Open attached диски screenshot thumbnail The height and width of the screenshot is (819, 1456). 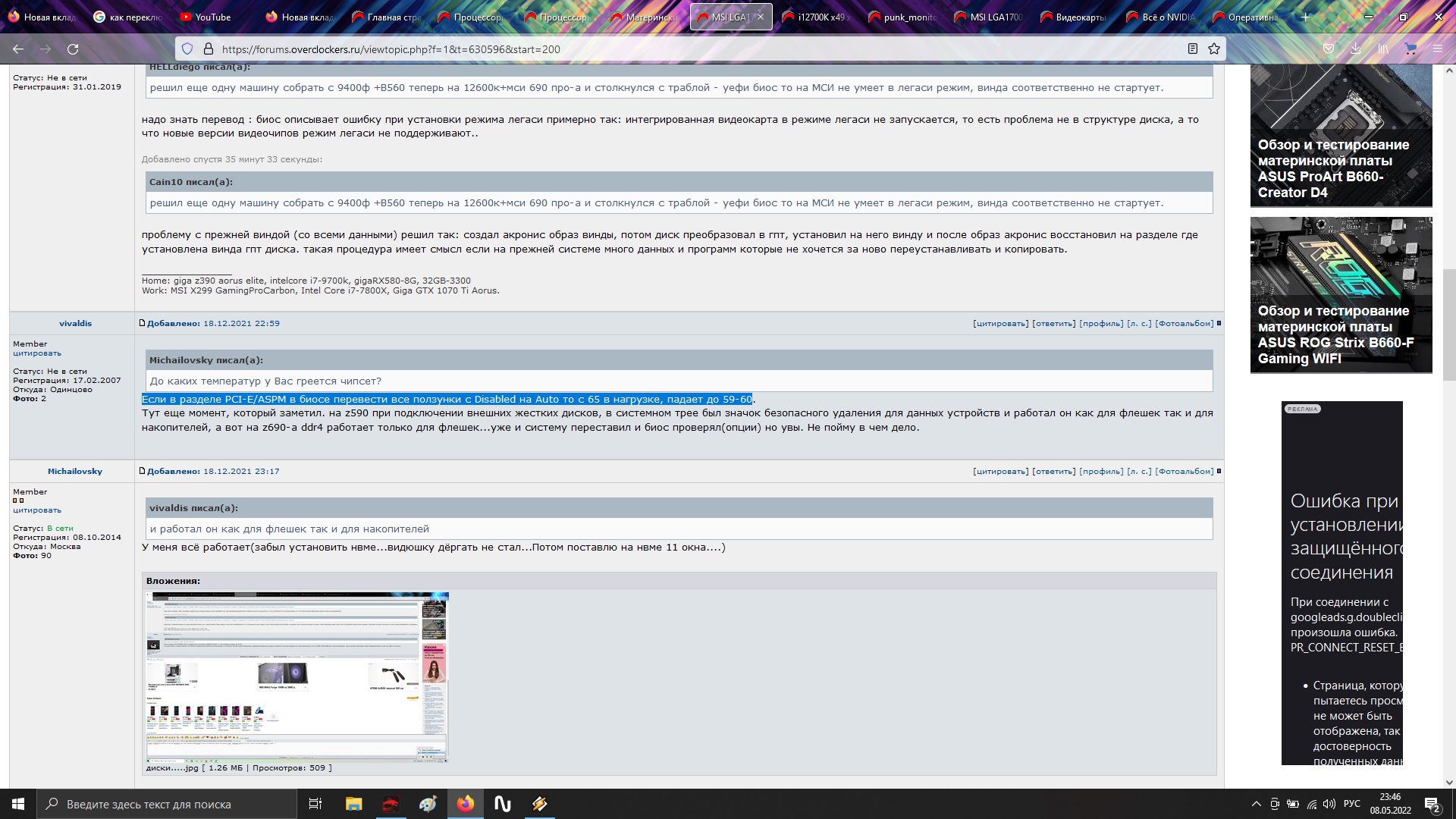click(297, 677)
